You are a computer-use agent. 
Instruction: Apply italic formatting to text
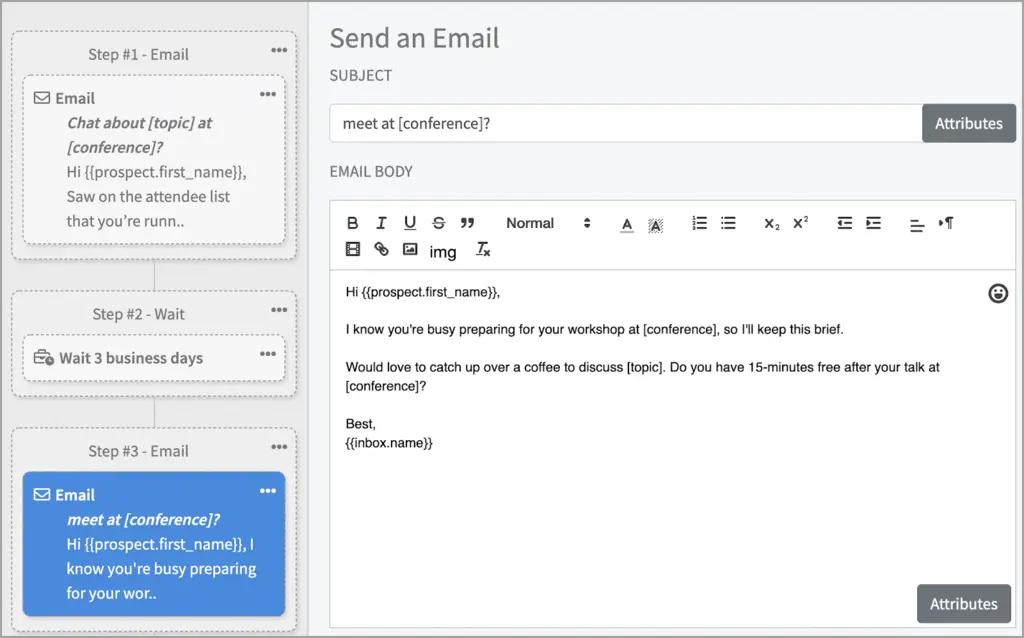[x=381, y=223]
